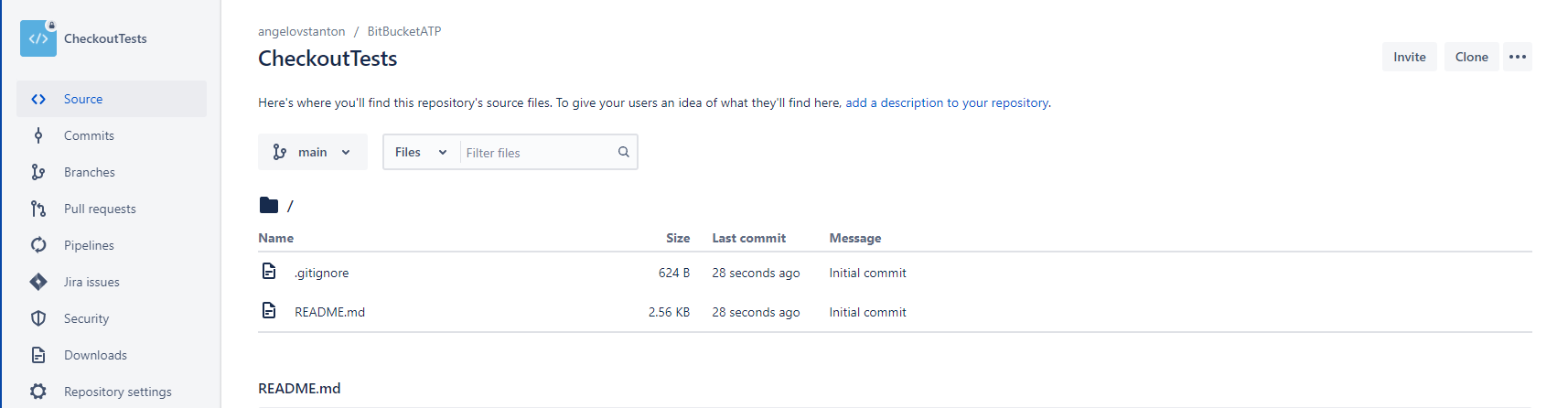Open Pipelines in the sidebar
Image resolution: width=1568 pixels, height=408 pixels.
click(x=112, y=245)
